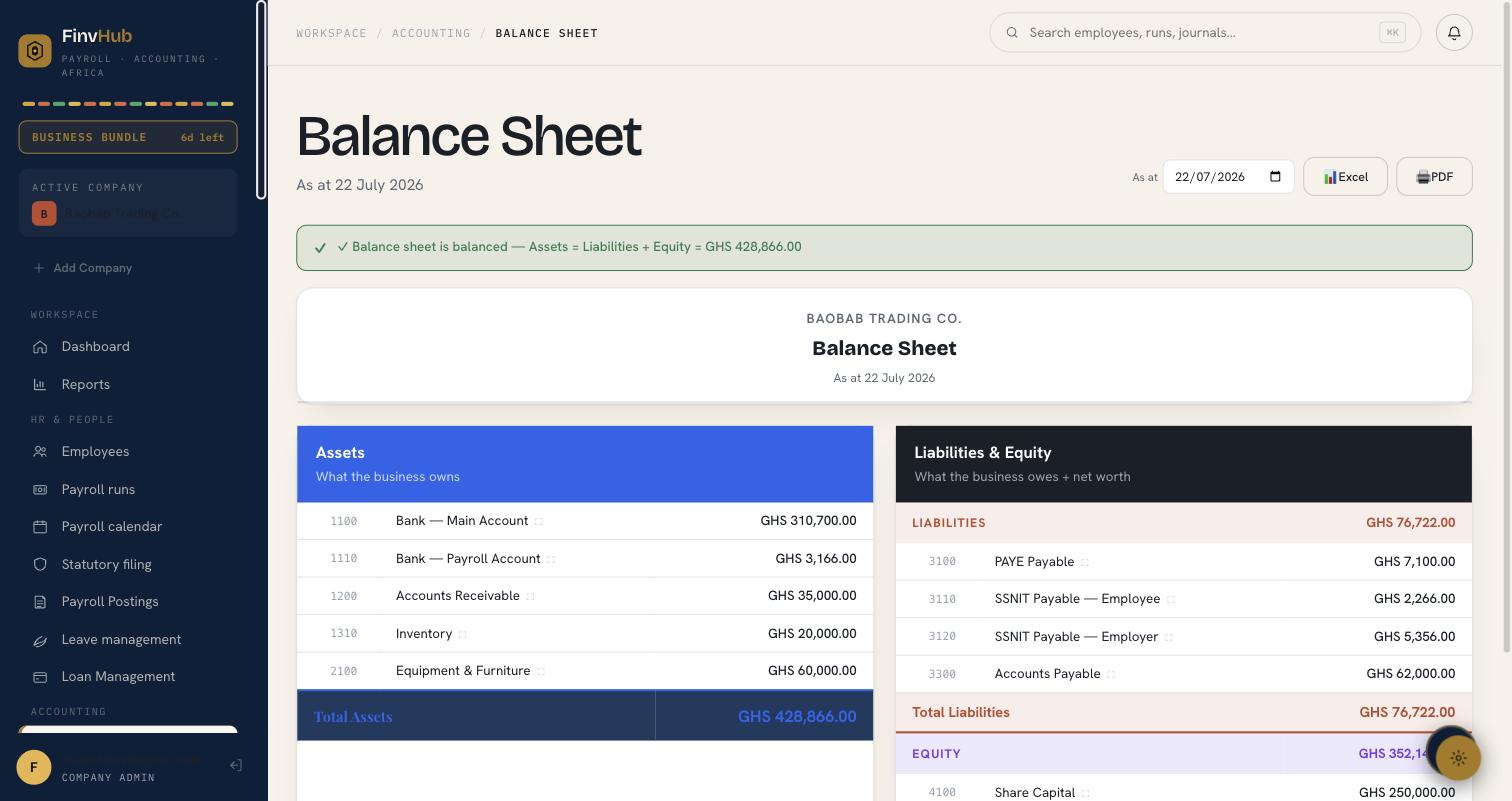Focus the search employees, runs, journals field
Screen dimensions: 1512x801
(x=1204, y=33)
